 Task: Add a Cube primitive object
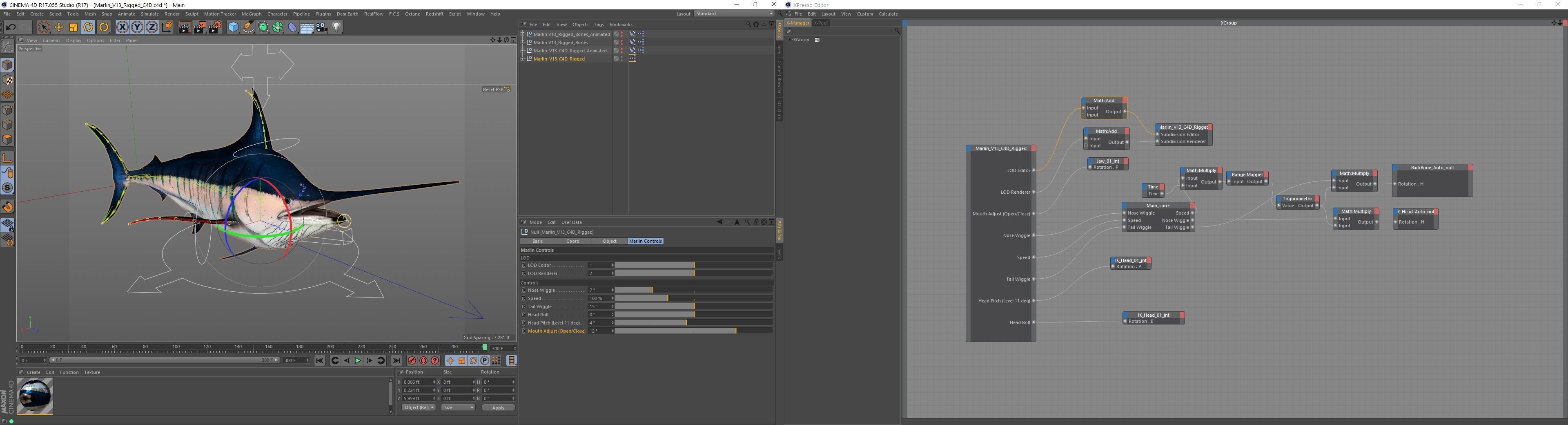(233, 27)
